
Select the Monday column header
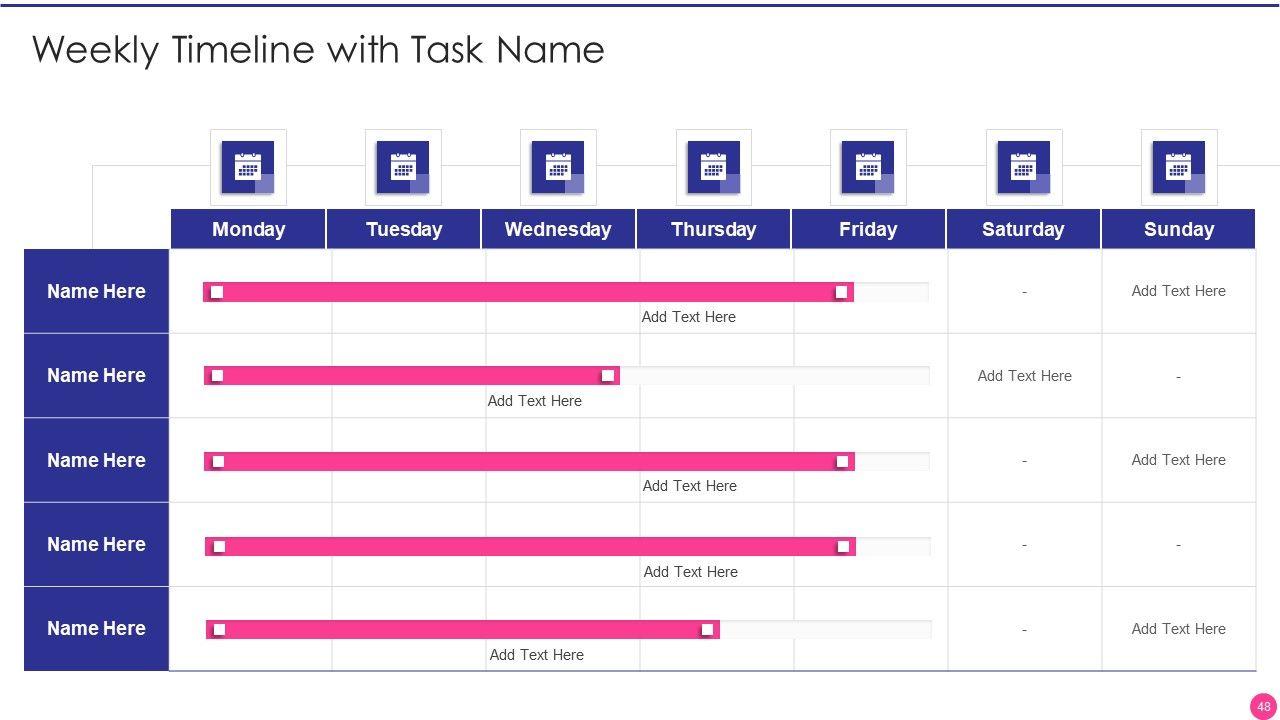pyautogui.click(x=248, y=229)
